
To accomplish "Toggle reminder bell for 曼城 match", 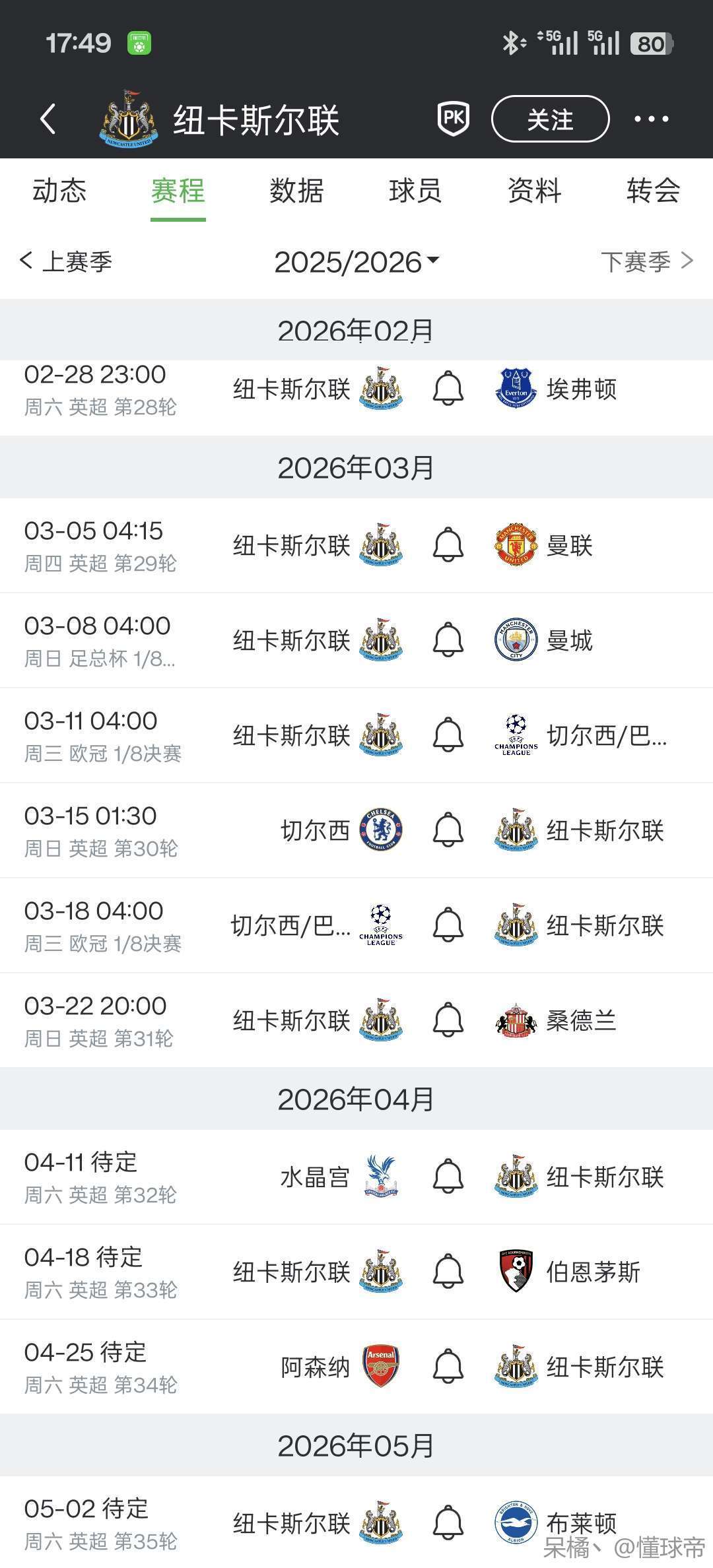I will coord(448,640).
